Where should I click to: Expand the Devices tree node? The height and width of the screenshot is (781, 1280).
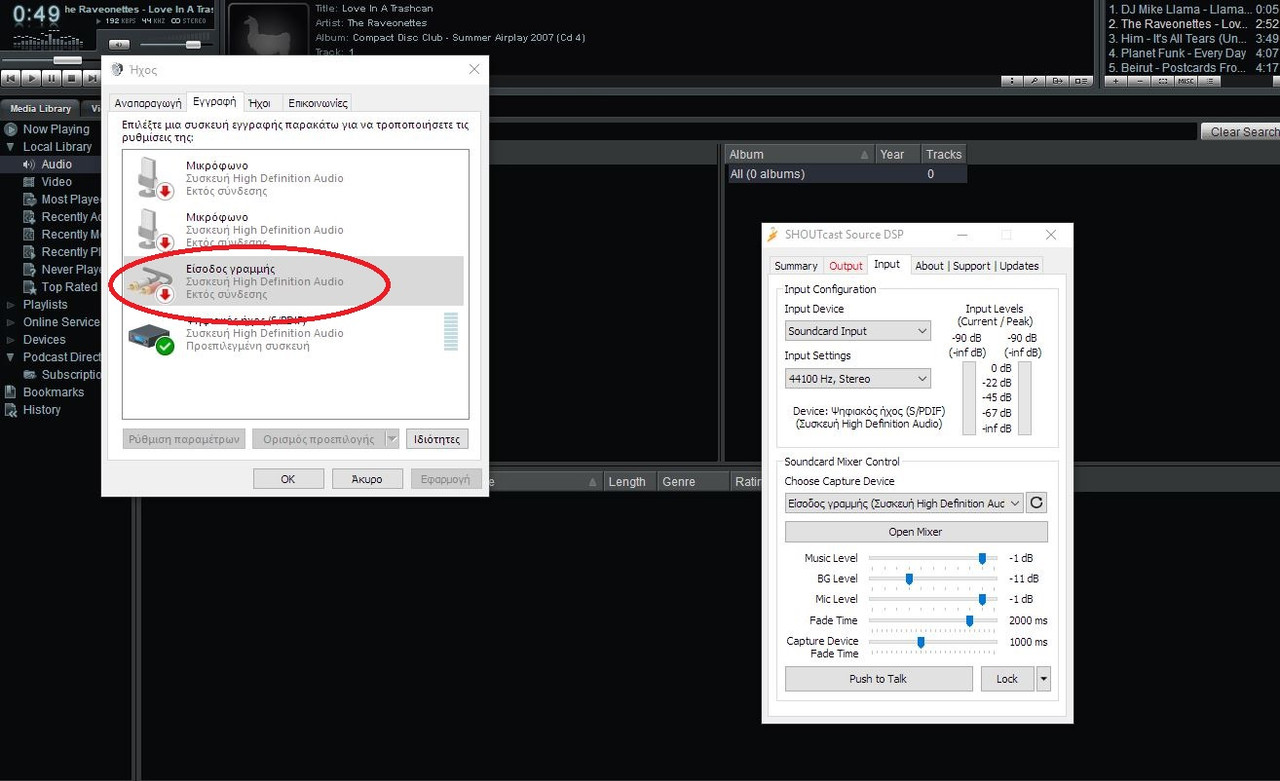[11, 340]
